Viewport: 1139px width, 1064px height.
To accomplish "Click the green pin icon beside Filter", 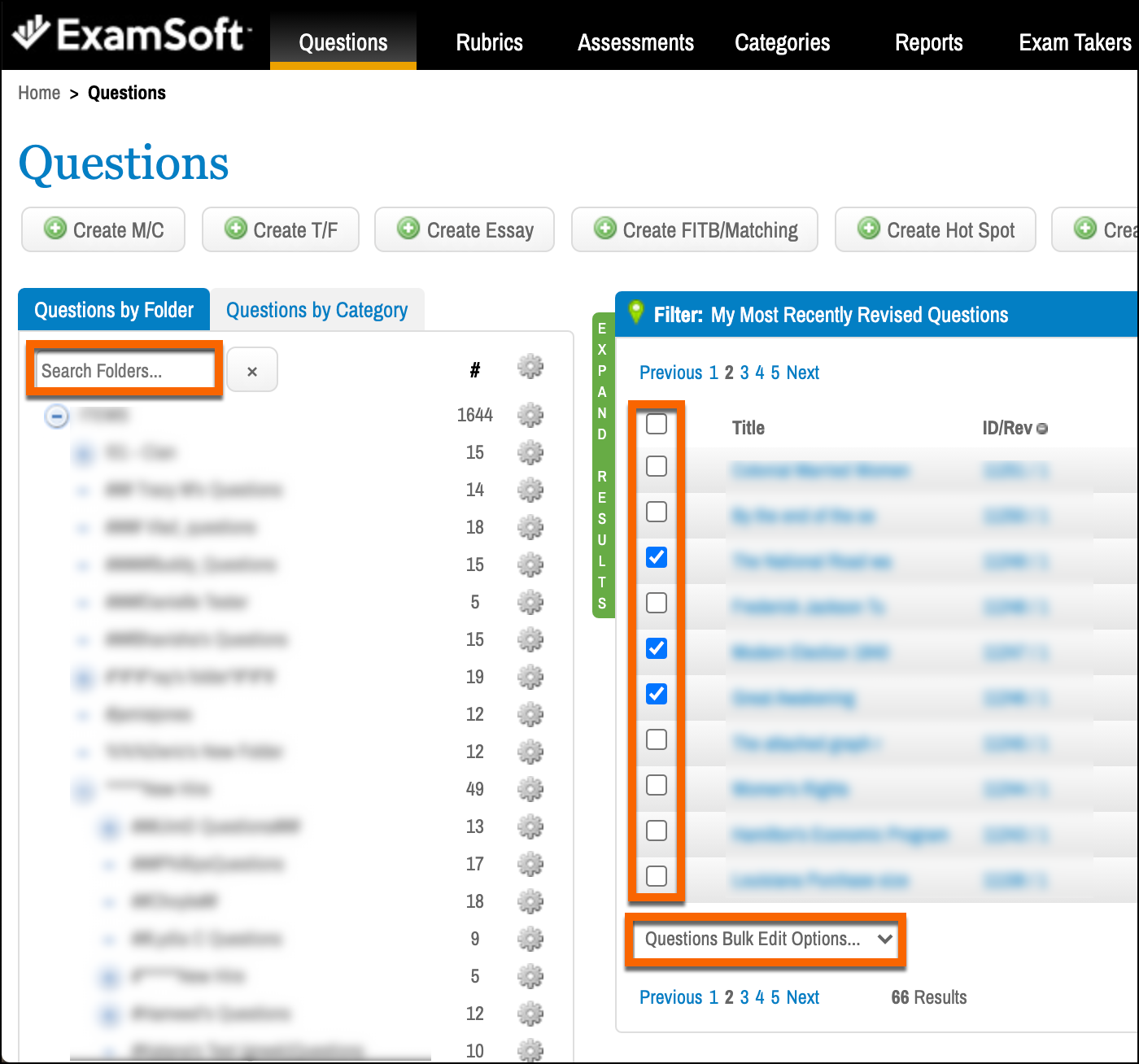I will [x=636, y=312].
